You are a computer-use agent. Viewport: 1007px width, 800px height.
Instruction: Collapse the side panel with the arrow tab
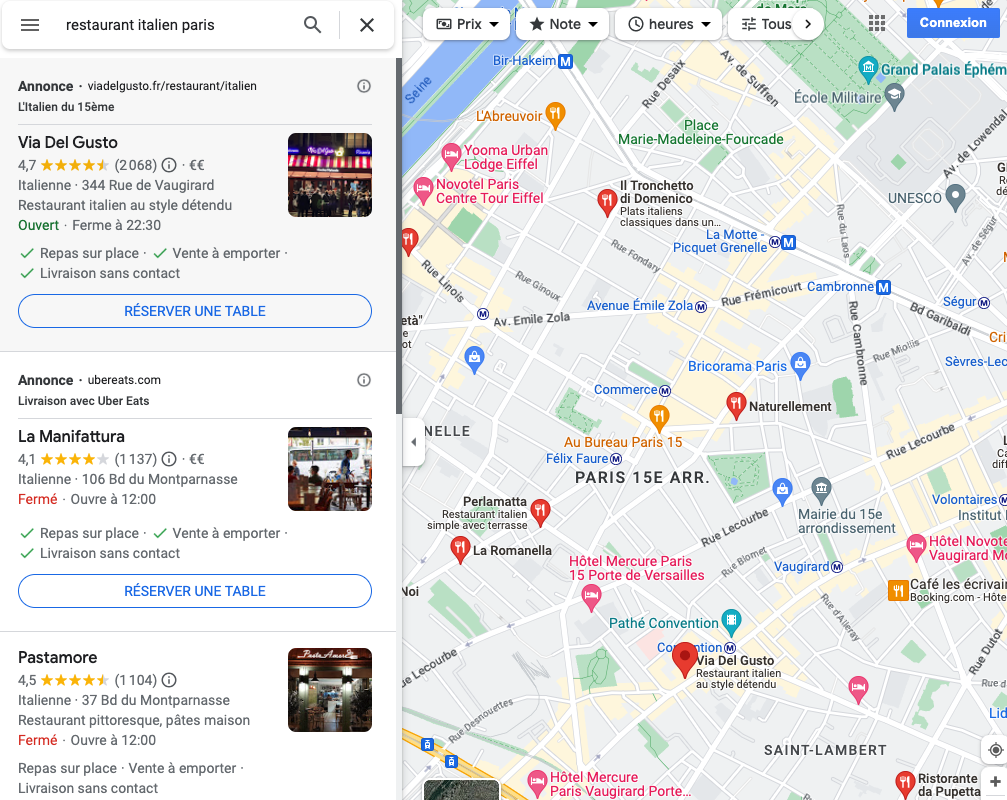pyautogui.click(x=414, y=442)
